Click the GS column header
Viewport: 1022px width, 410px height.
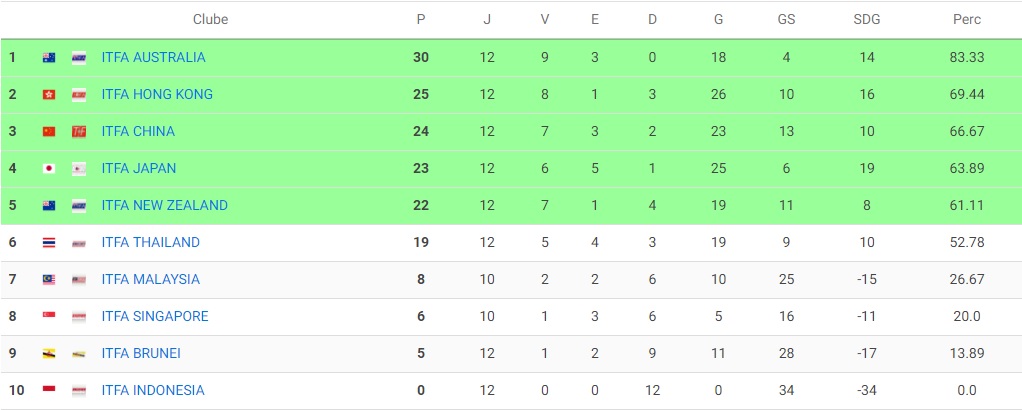(787, 20)
